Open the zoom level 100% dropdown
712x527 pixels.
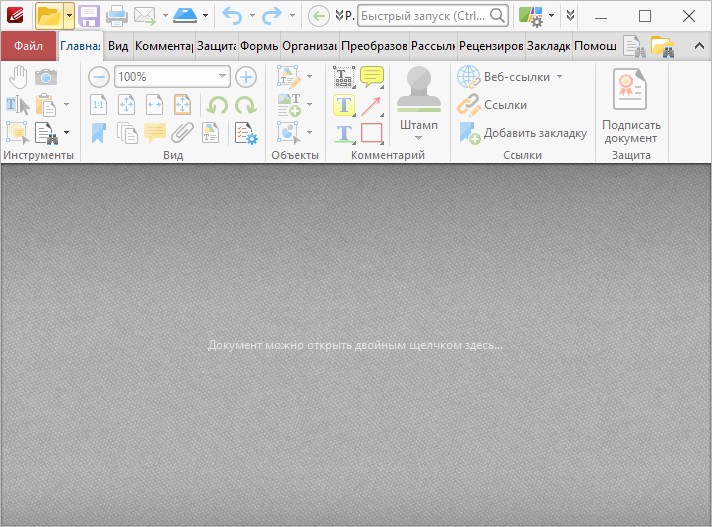223,77
